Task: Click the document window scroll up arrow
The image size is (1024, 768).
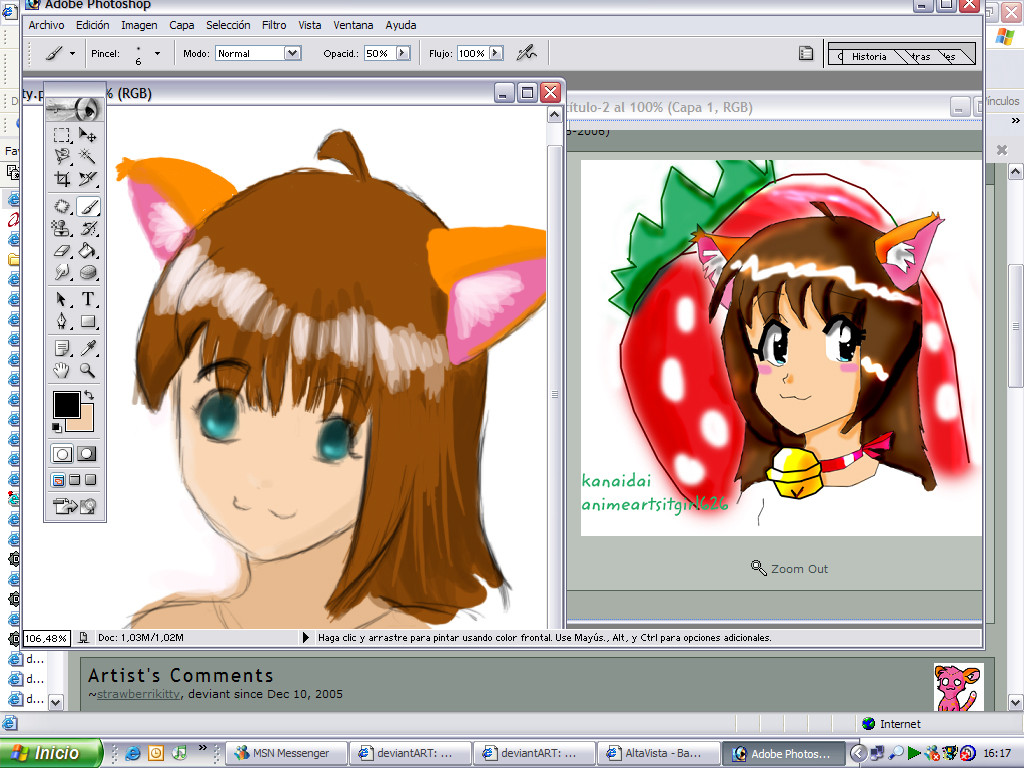Action: tap(554, 115)
